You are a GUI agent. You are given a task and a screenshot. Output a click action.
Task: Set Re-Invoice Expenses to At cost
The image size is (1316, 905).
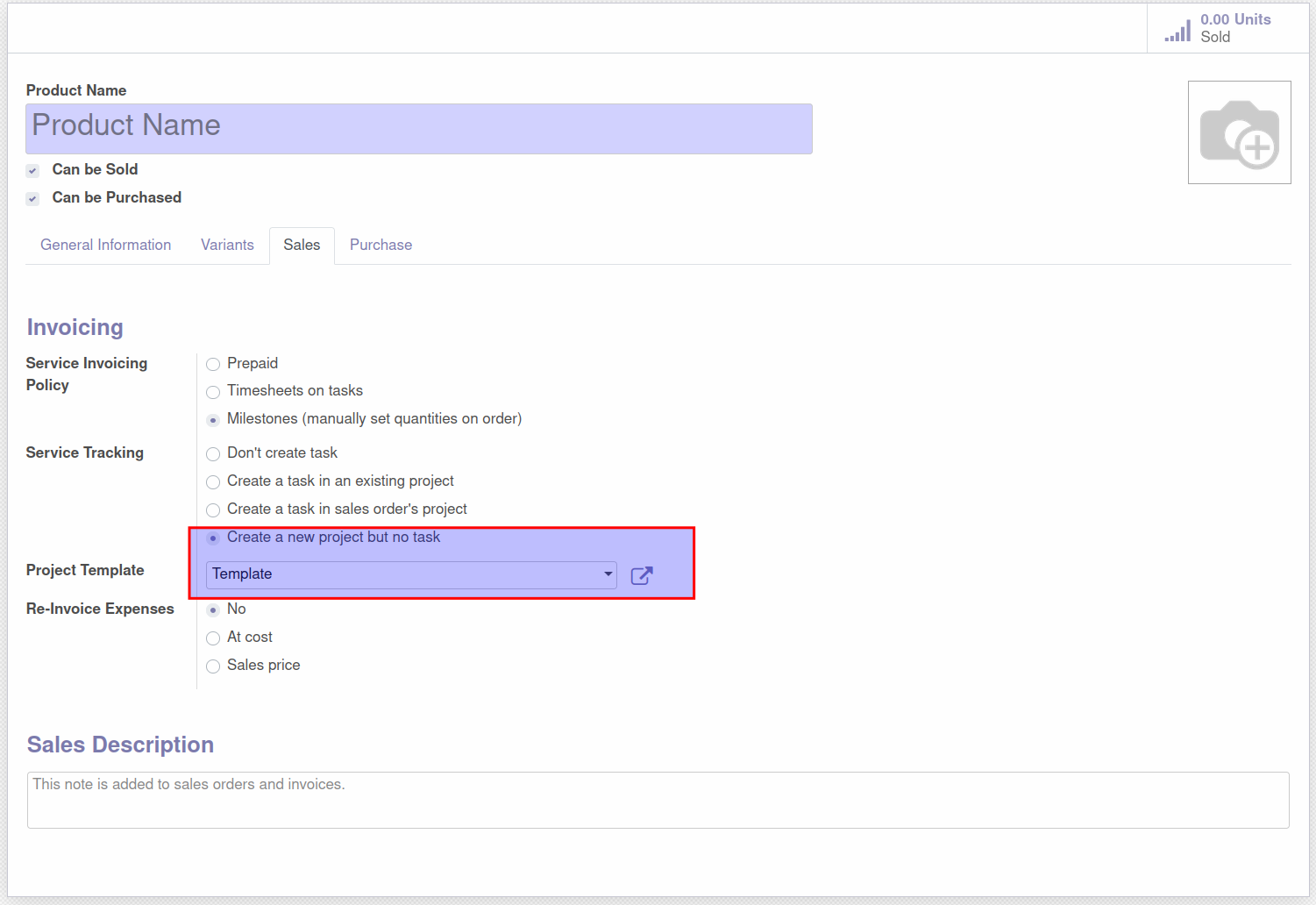[213, 638]
